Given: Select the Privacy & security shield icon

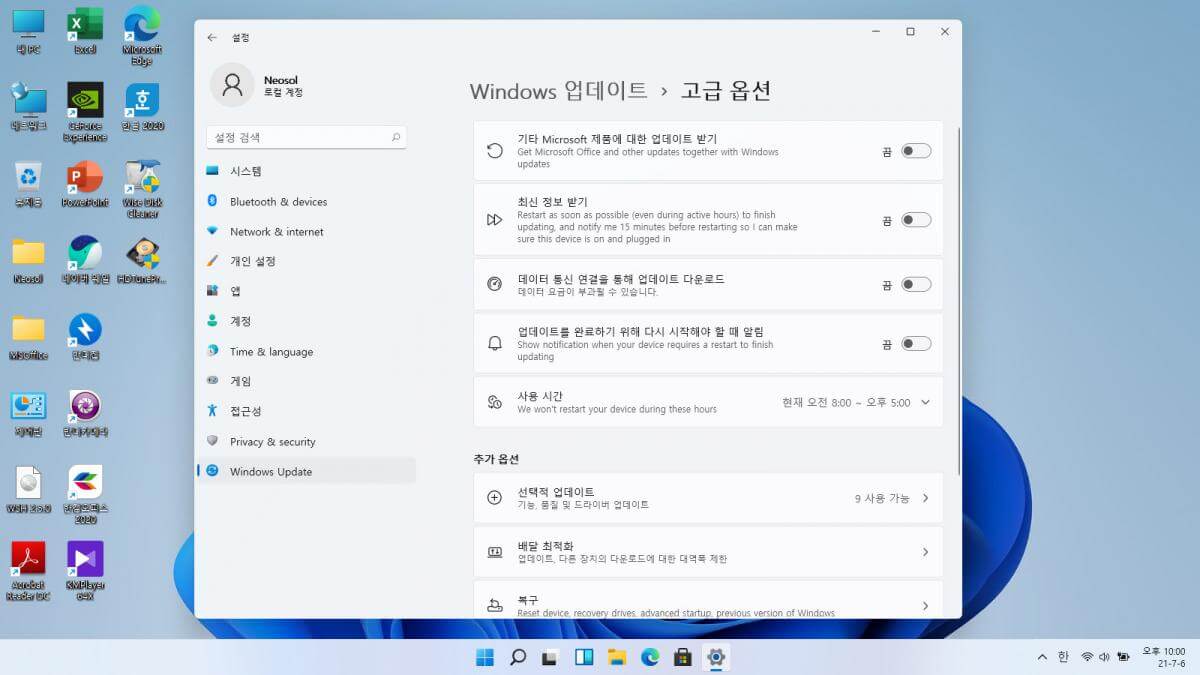Looking at the screenshot, I should tap(212, 441).
